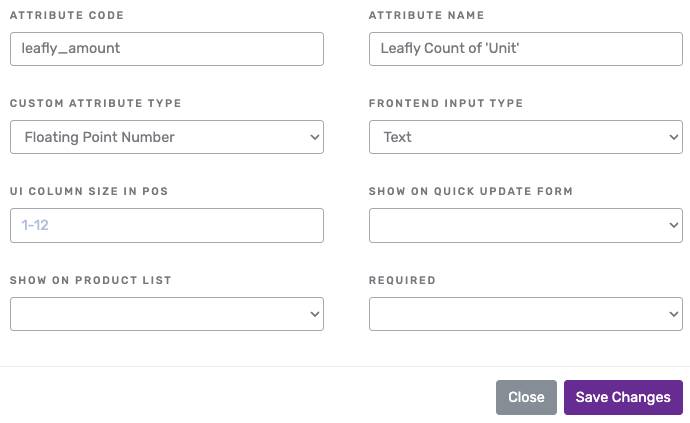The height and width of the screenshot is (423, 690).
Task: Open the Show on Product List dropdown
Action: (167, 314)
